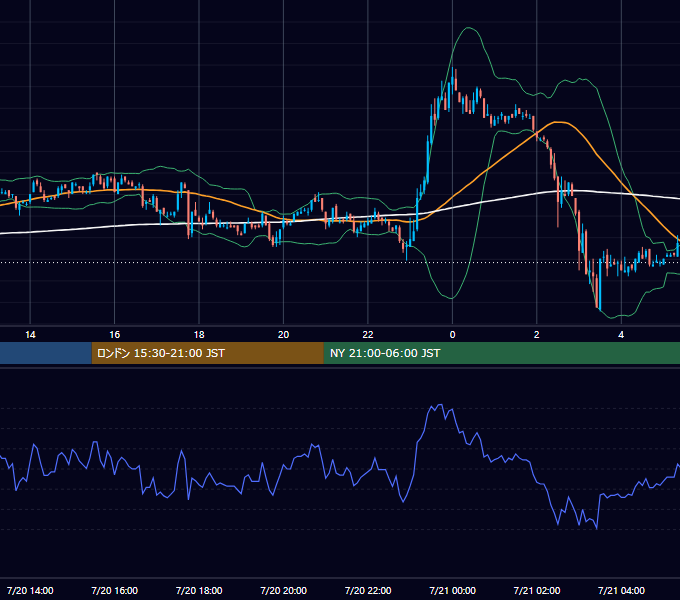Click the date label 7/20 16:00
The width and height of the screenshot is (680, 600).
click(x=114, y=590)
